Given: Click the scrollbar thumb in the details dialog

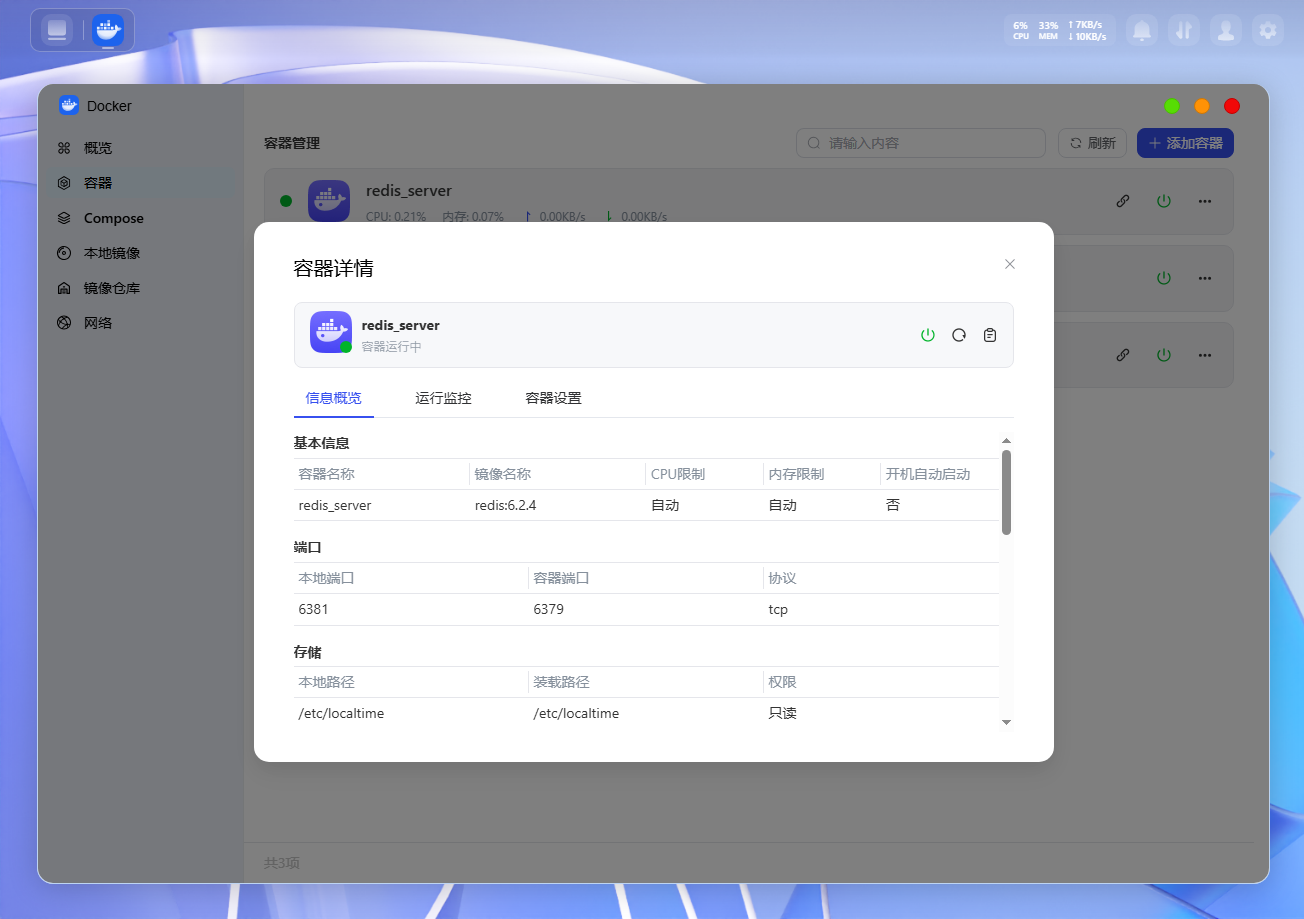Looking at the screenshot, I should [x=1006, y=492].
